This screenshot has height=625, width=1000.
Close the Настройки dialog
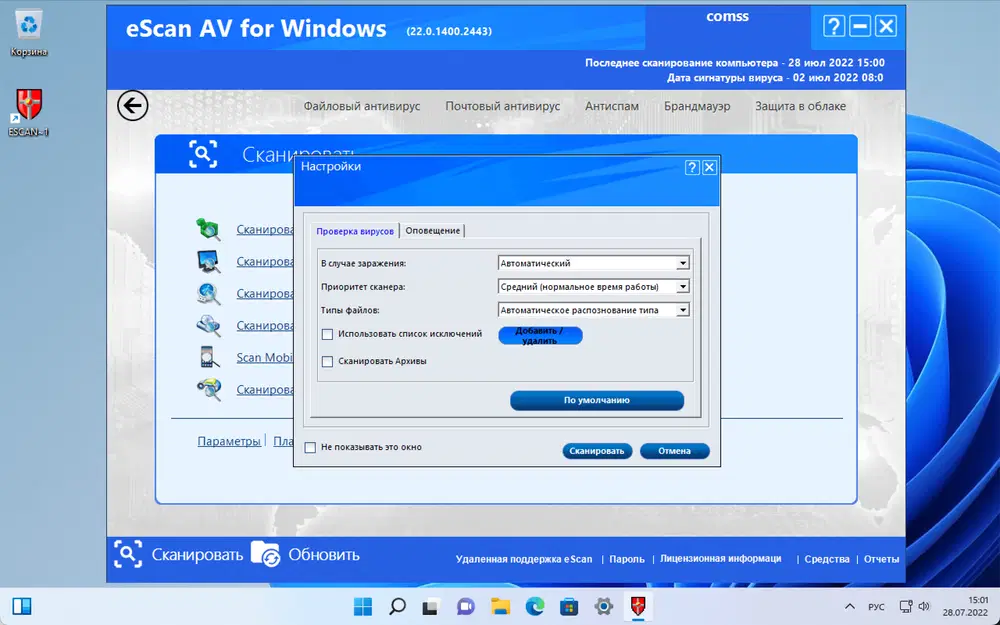coord(709,167)
